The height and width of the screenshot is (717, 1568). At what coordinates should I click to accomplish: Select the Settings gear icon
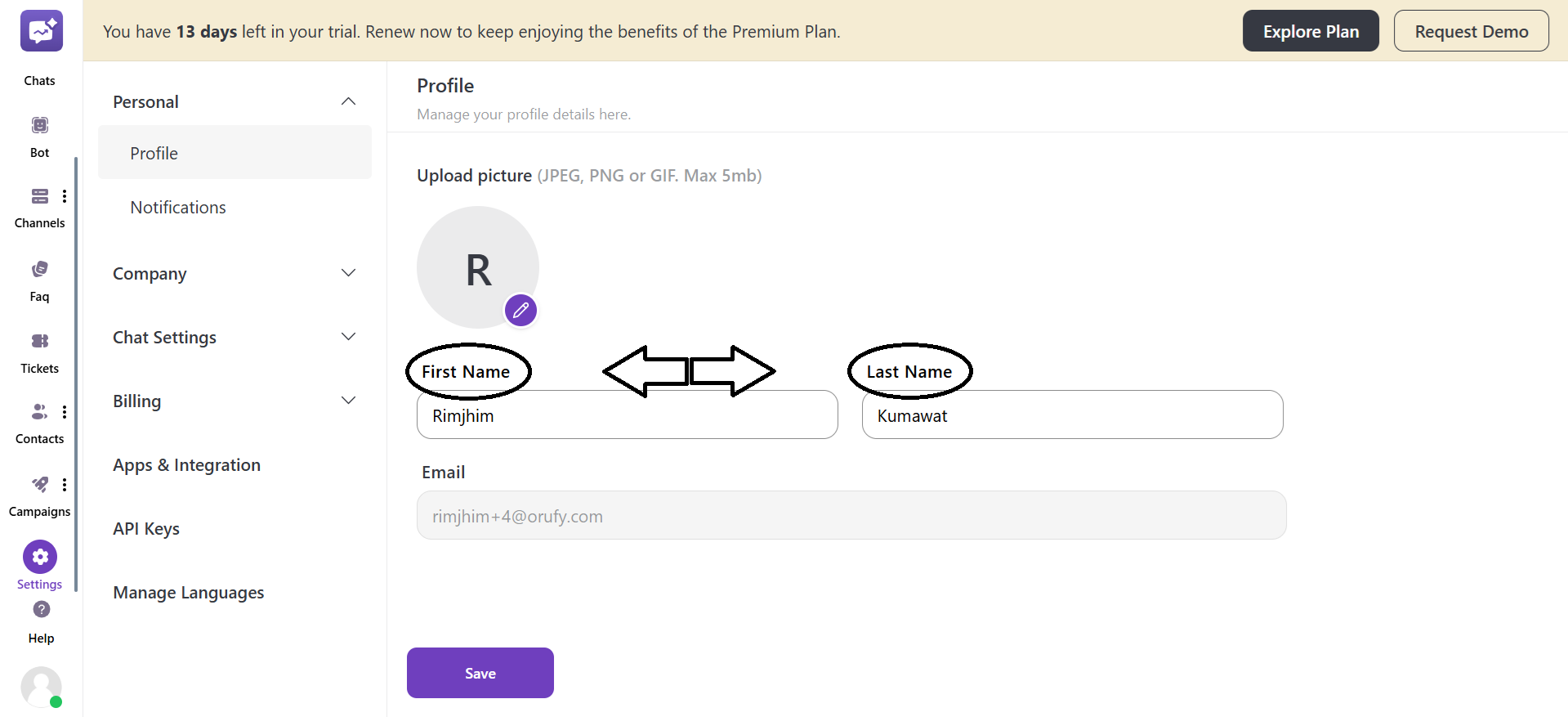tap(39, 556)
